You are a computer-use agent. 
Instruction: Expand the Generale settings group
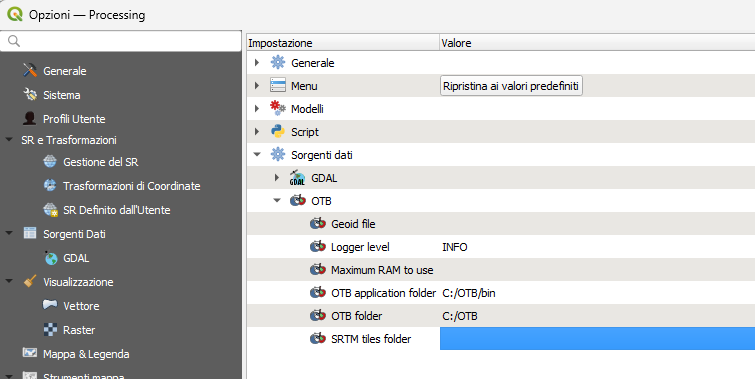257,63
